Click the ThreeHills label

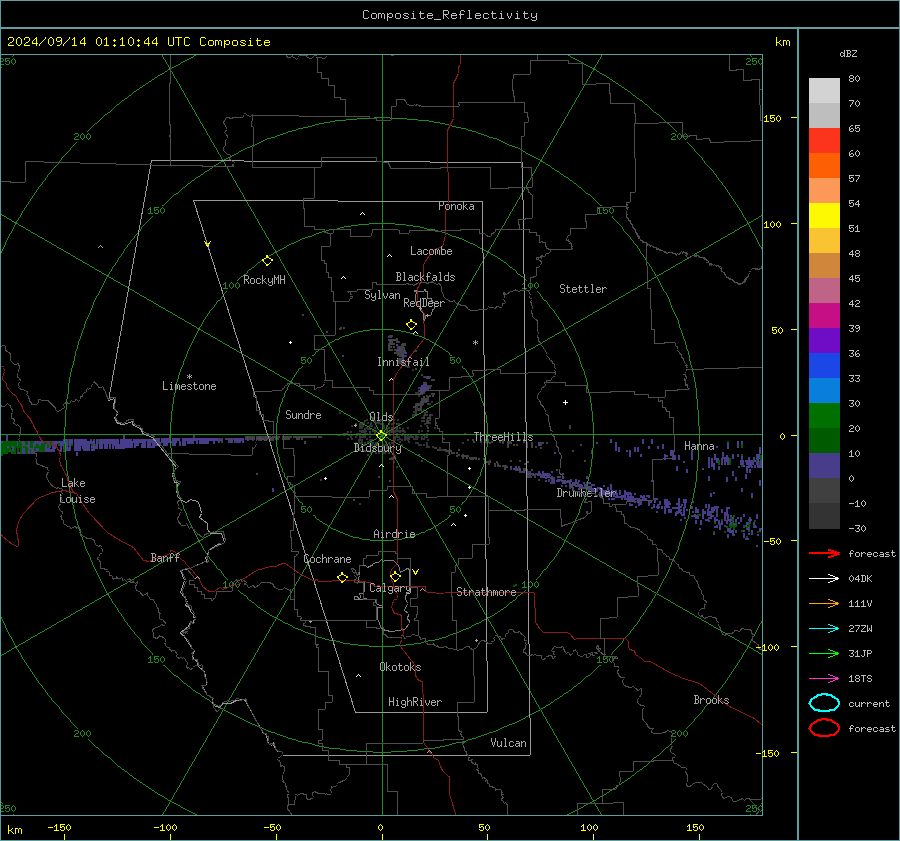point(503,437)
